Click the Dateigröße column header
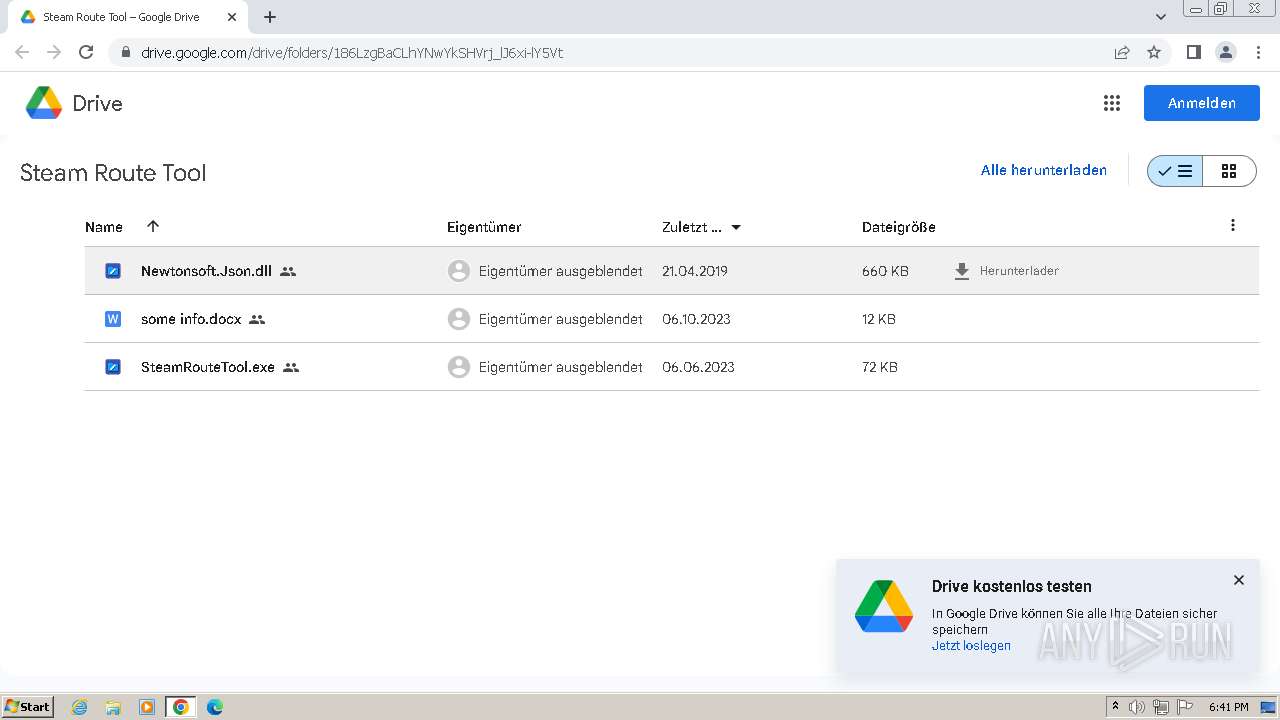The width and height of the screenshot is (1280, 720). [x=898, y=227]
